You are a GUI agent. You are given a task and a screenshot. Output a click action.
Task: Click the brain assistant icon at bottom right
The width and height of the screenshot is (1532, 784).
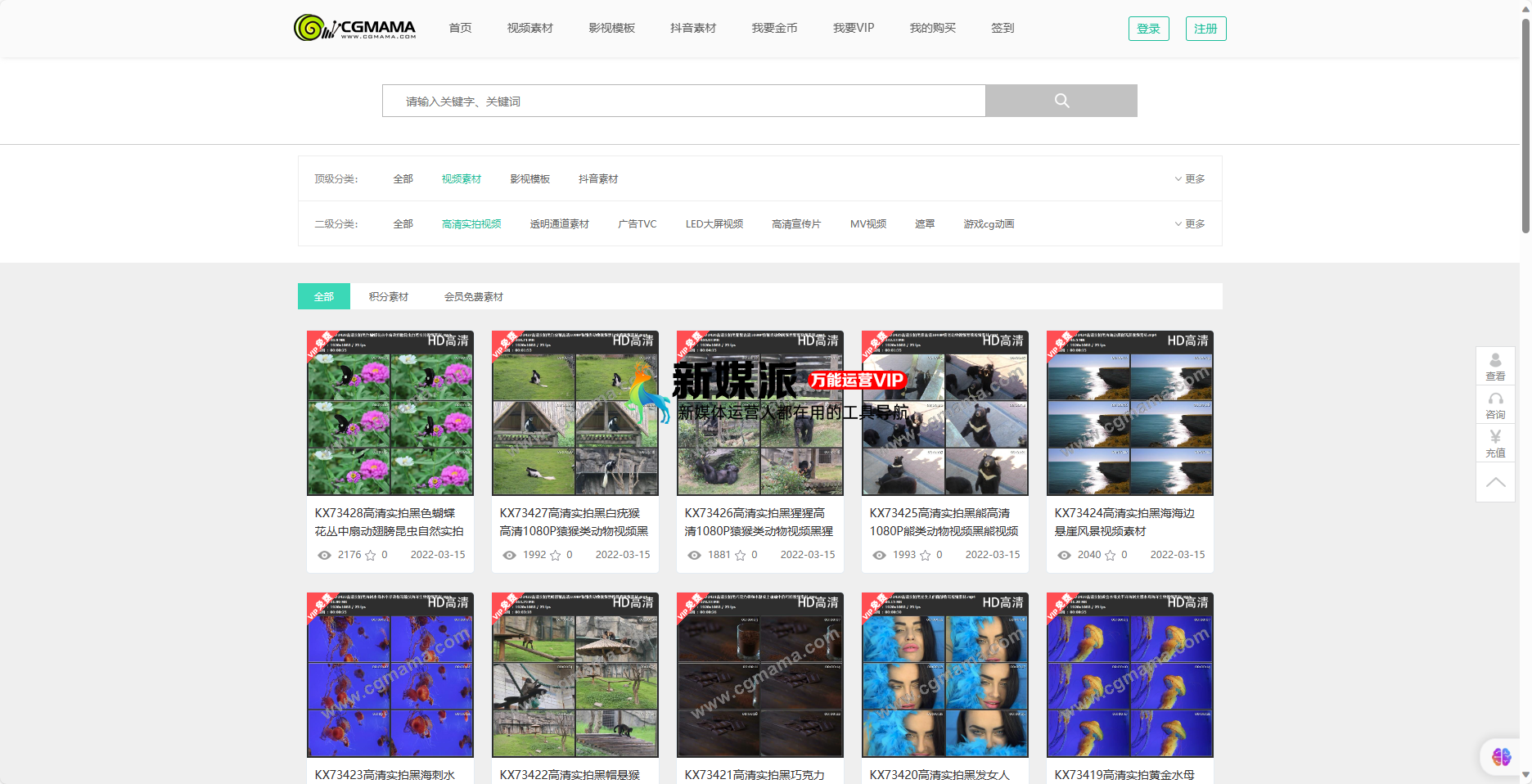(x=1502, y=756)
